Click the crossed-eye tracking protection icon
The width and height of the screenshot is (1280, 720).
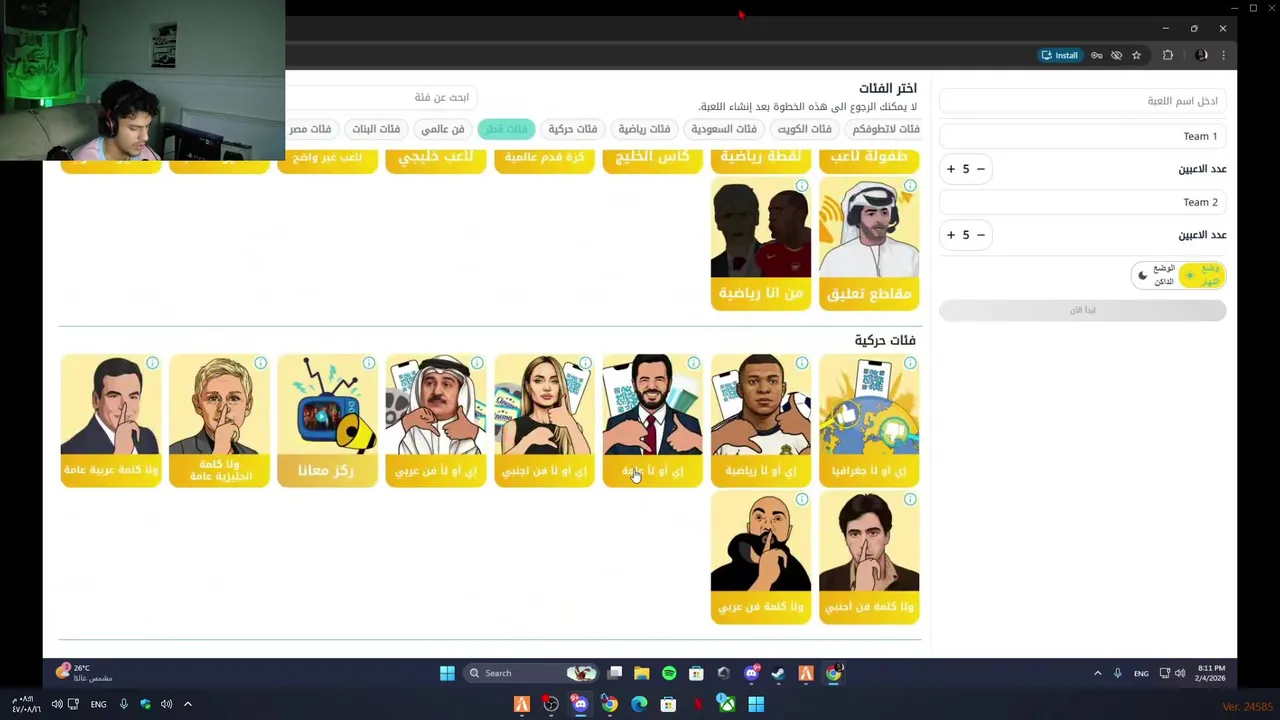[1116, 55]
